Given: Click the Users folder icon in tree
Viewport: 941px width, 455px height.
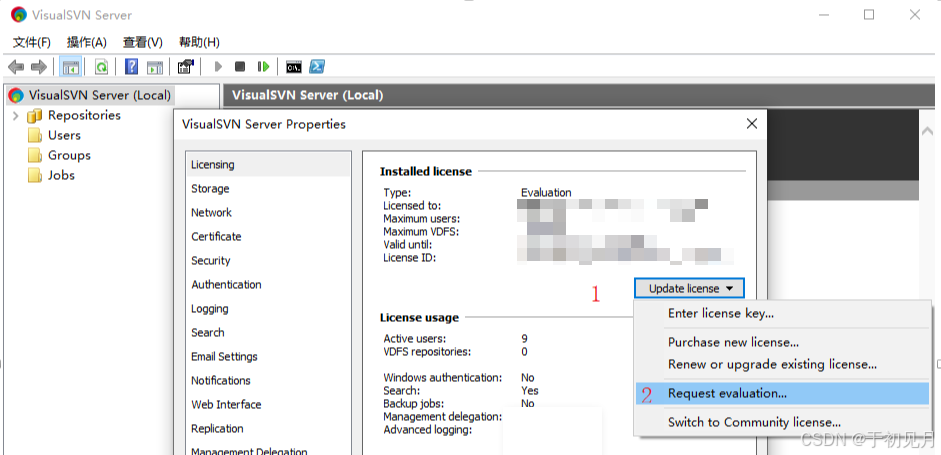Looking at the screenshot, I should [35, 135].
